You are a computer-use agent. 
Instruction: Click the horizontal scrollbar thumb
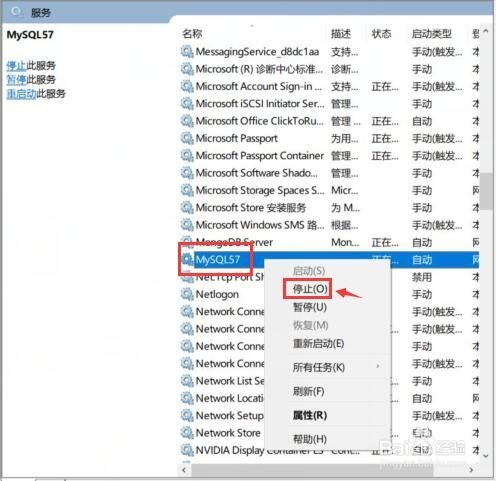click(x=312, y=470)
